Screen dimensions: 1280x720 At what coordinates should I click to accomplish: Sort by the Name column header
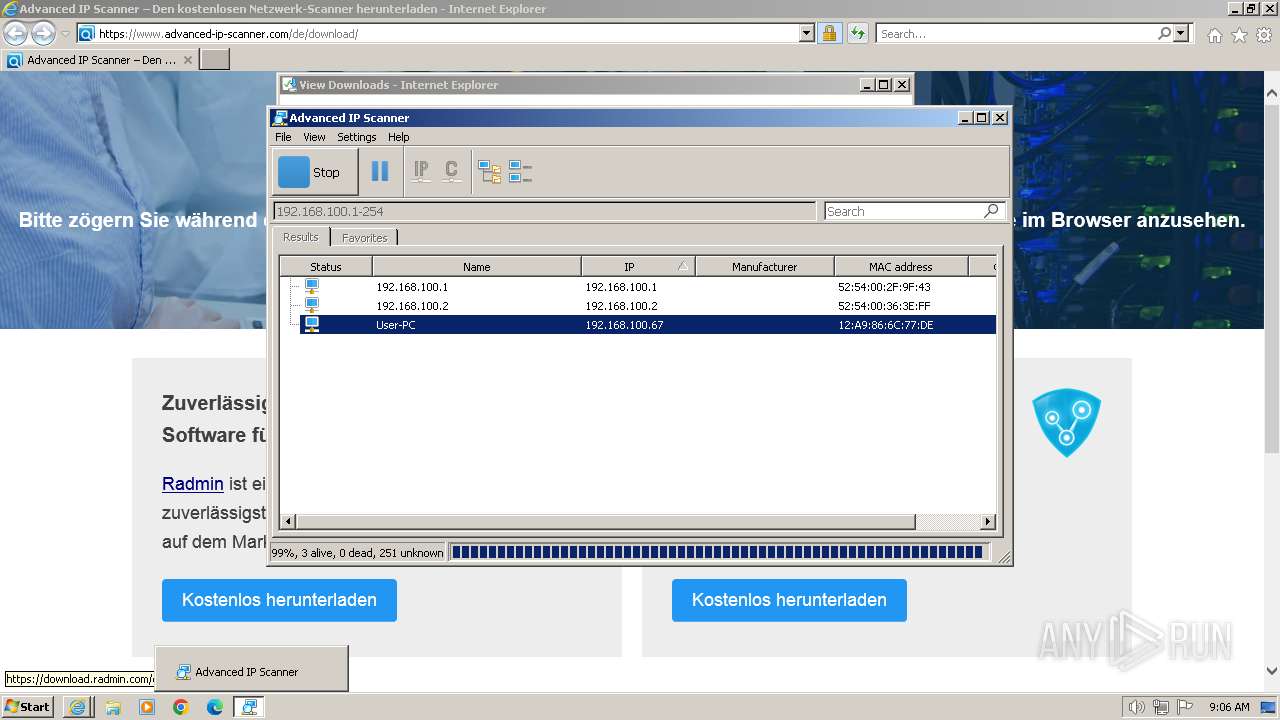(477, 267)
